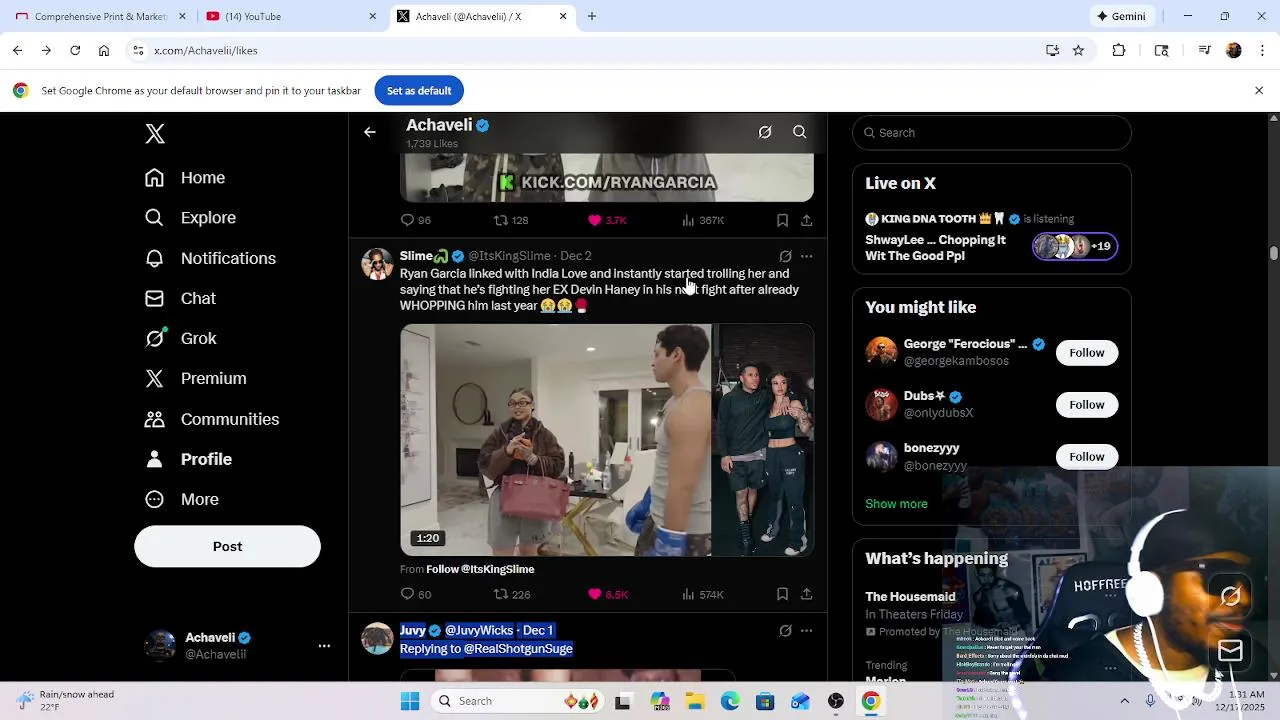This screenshot has width=1280, height=720.
Task: Open File Explorer from the taskbar
Action: click(x=694, y=701)
